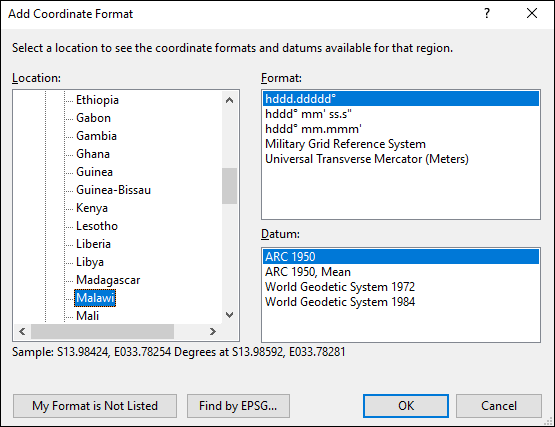Select the hddd.ddddd° format
This screenshot has height=427, width=555.
click(401, 99)
